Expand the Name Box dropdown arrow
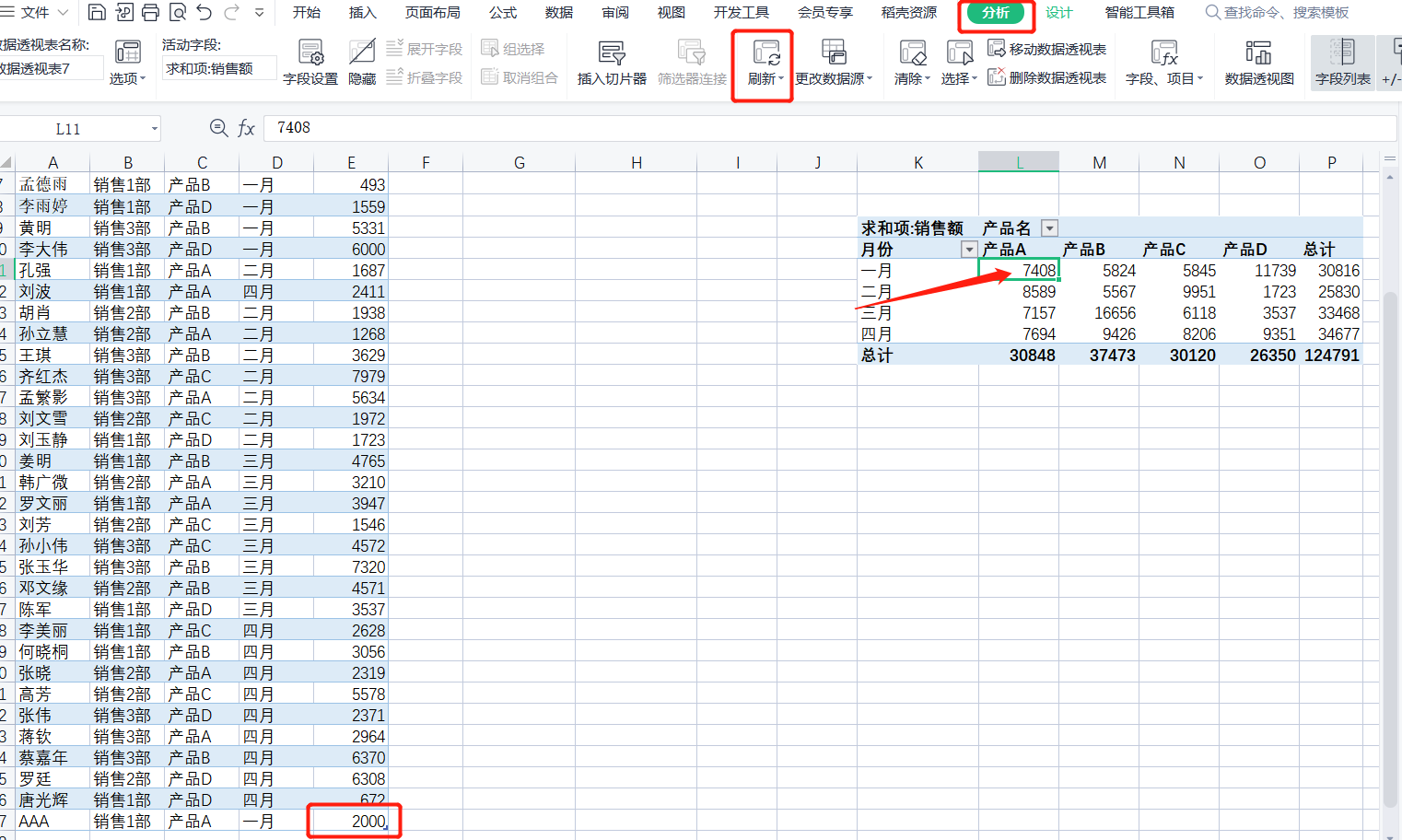Viewport: 1402px width, 840px height. (154, 129)
